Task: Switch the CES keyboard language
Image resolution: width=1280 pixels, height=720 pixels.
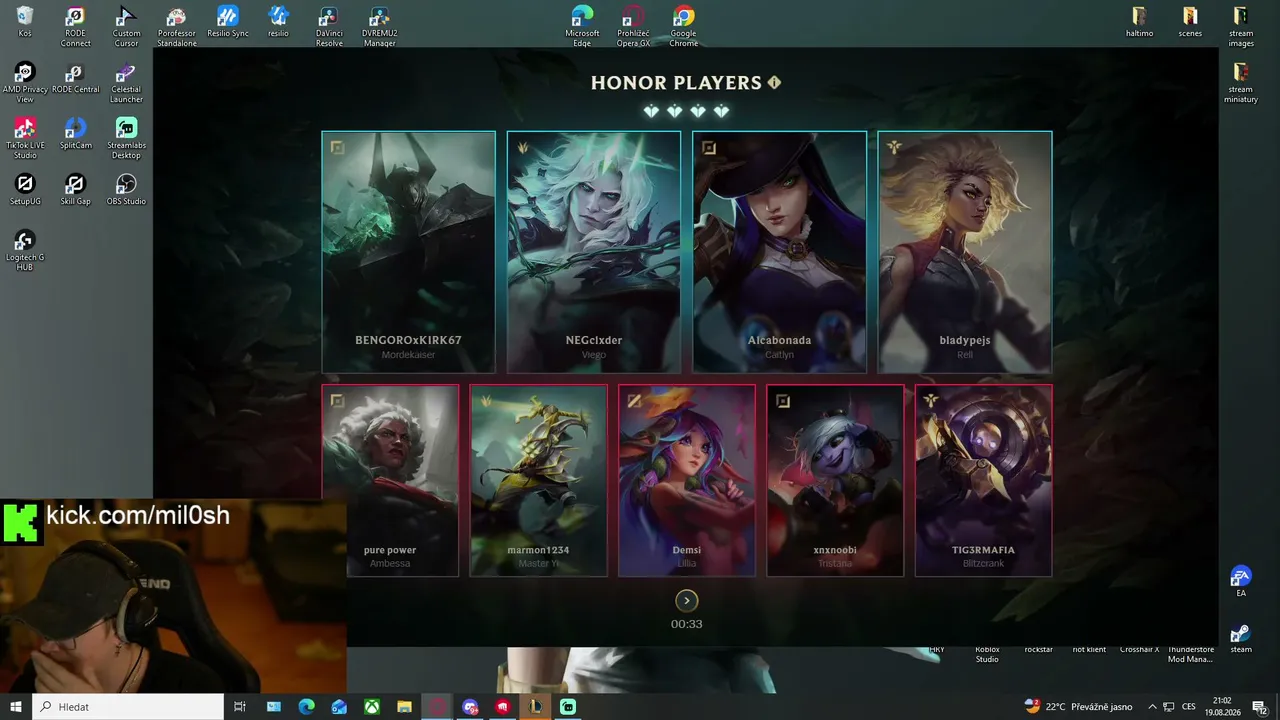Action: point(1189,707)
